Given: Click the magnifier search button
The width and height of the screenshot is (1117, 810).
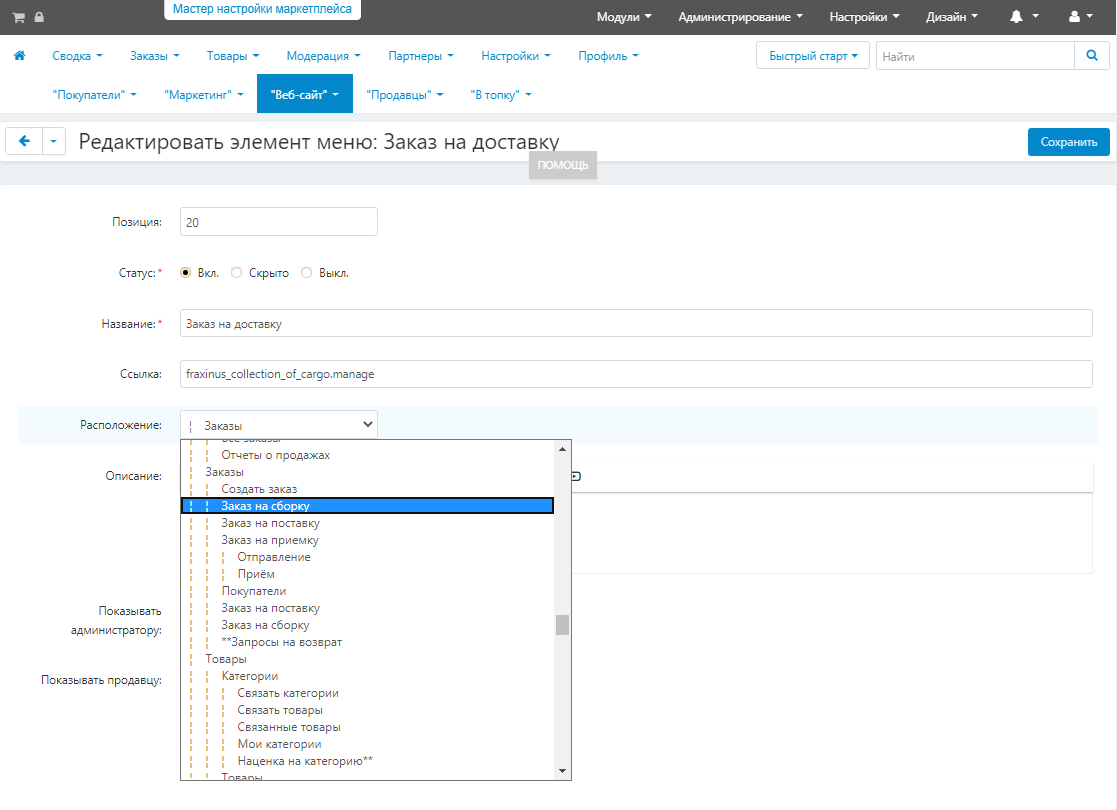Looking at the screenshot, I should [1091, 56].
